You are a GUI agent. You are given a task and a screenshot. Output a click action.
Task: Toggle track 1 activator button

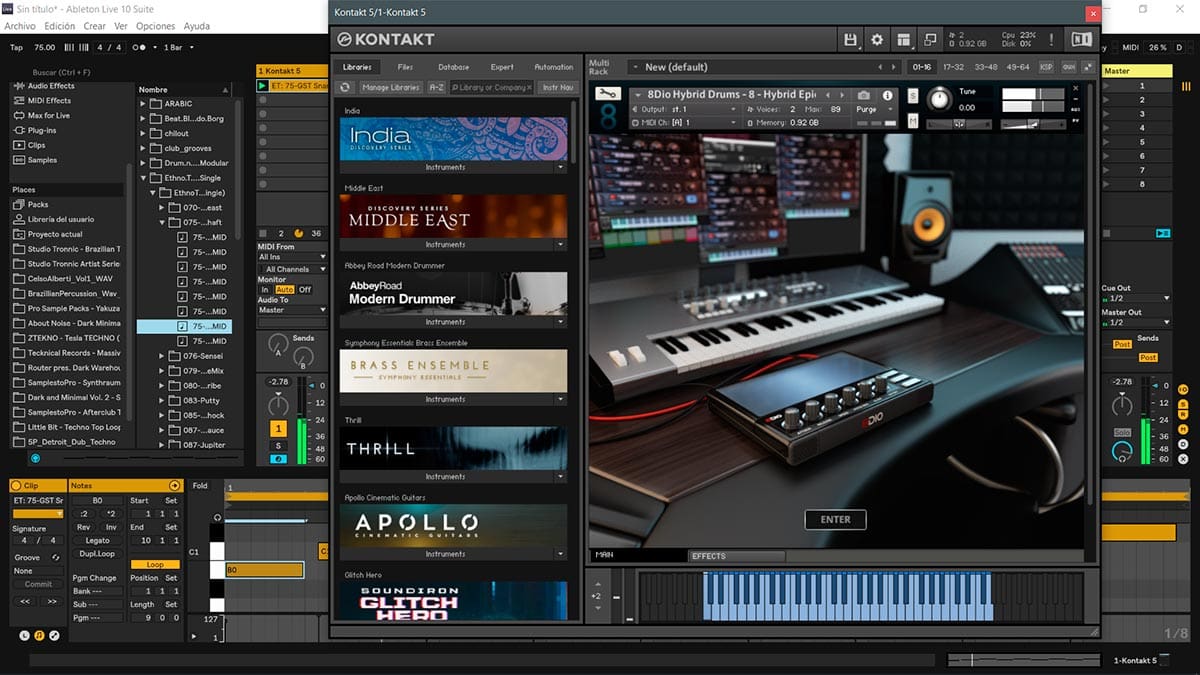(279, 428)
